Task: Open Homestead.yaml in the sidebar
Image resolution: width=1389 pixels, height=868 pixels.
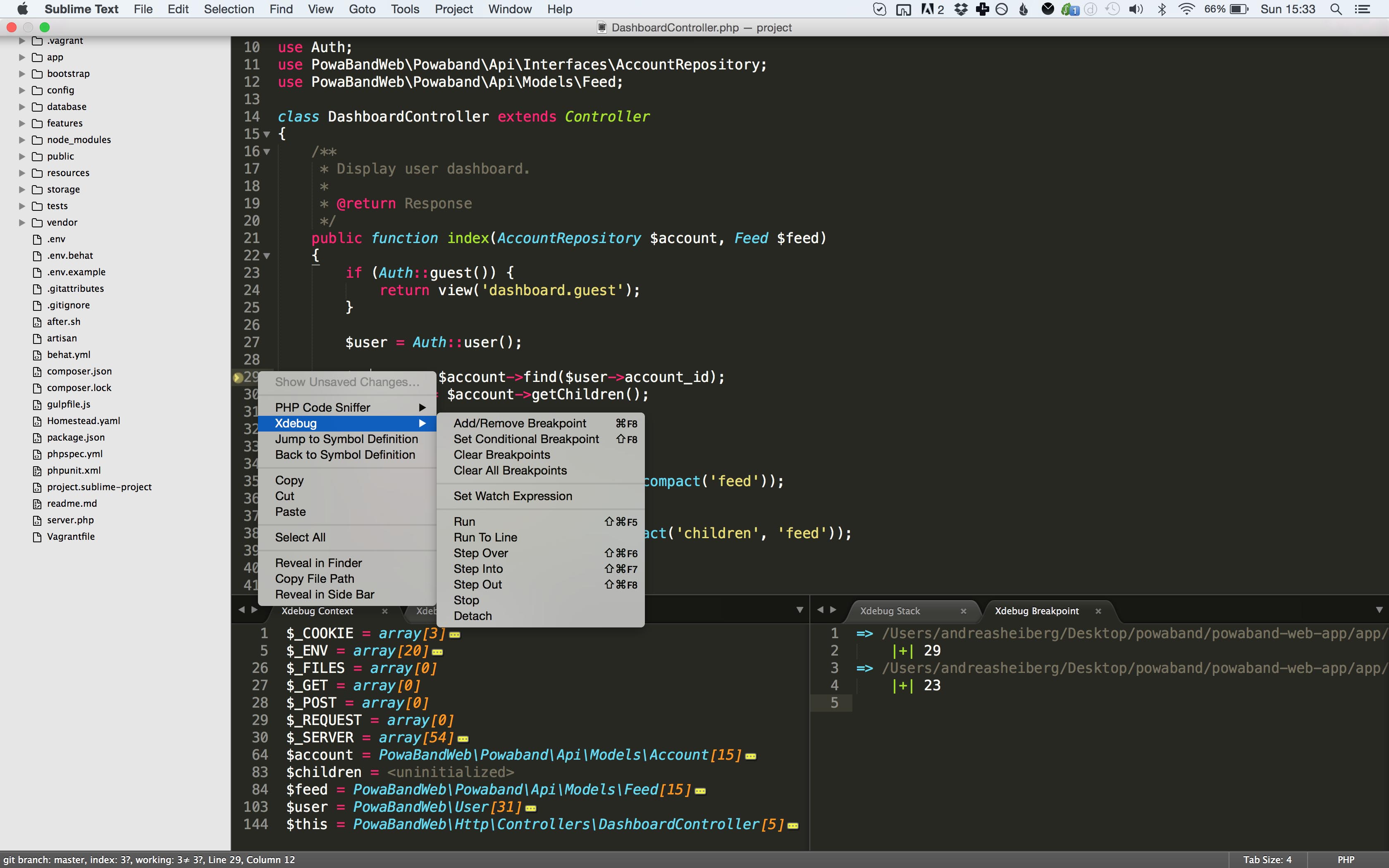Action: 83,421
